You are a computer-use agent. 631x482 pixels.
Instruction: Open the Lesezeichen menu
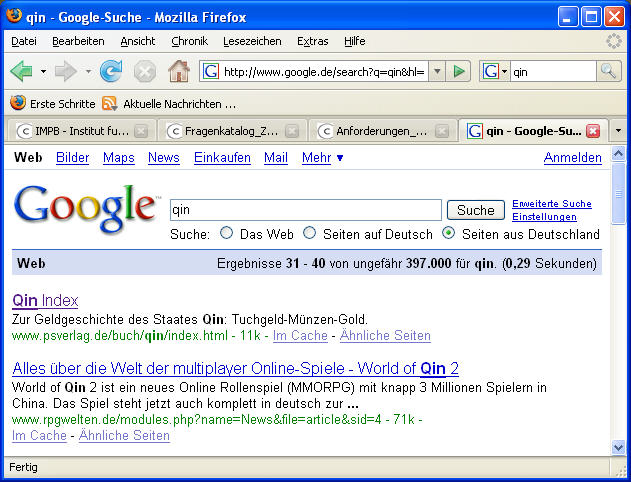tap(252, 41)
